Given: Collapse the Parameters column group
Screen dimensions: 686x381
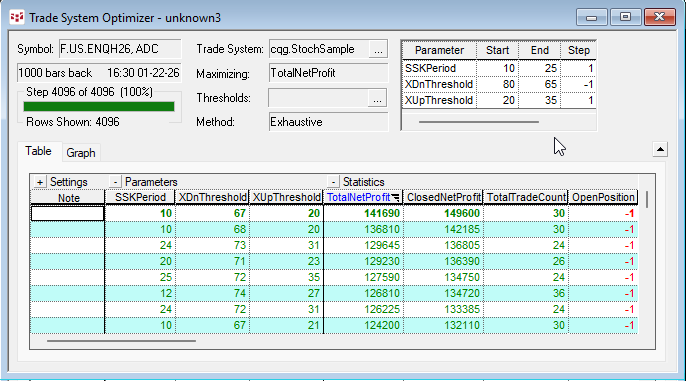Looking at the screenshot, I should pyautogui.click(x=115, y=182).
